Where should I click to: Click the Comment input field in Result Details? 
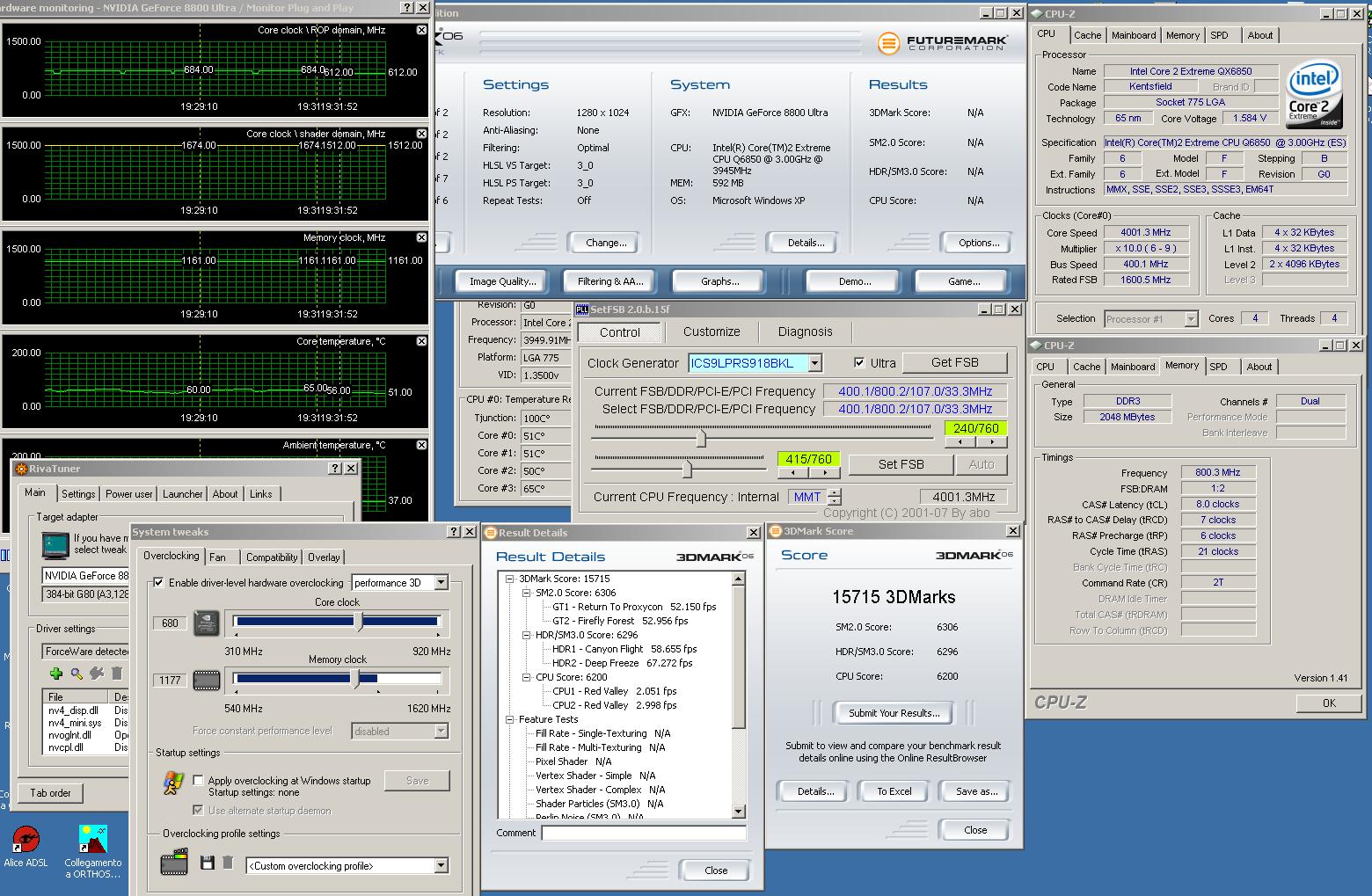644,833
